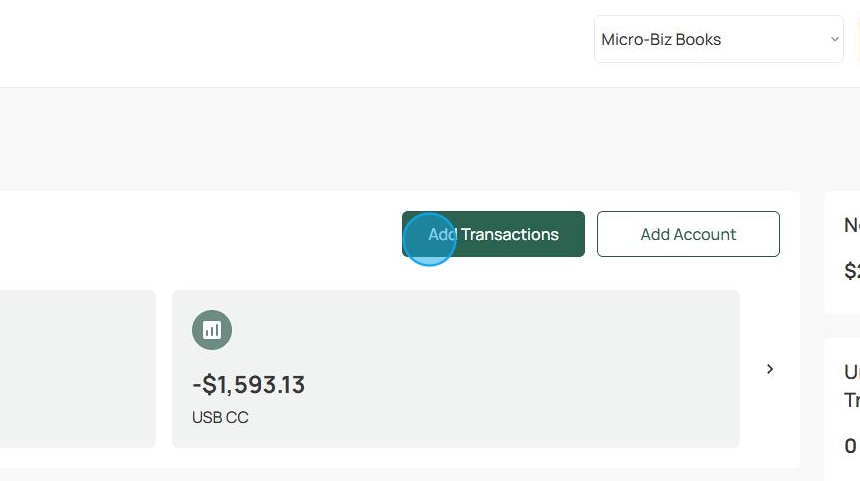
Task: Select the partially visible account card on left
Action: click(x=78, y=369)
